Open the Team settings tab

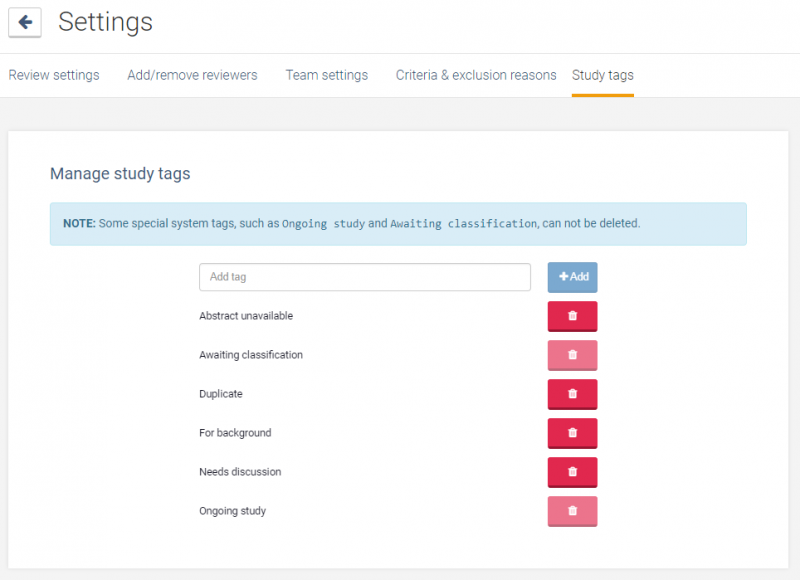click(327, 75)
